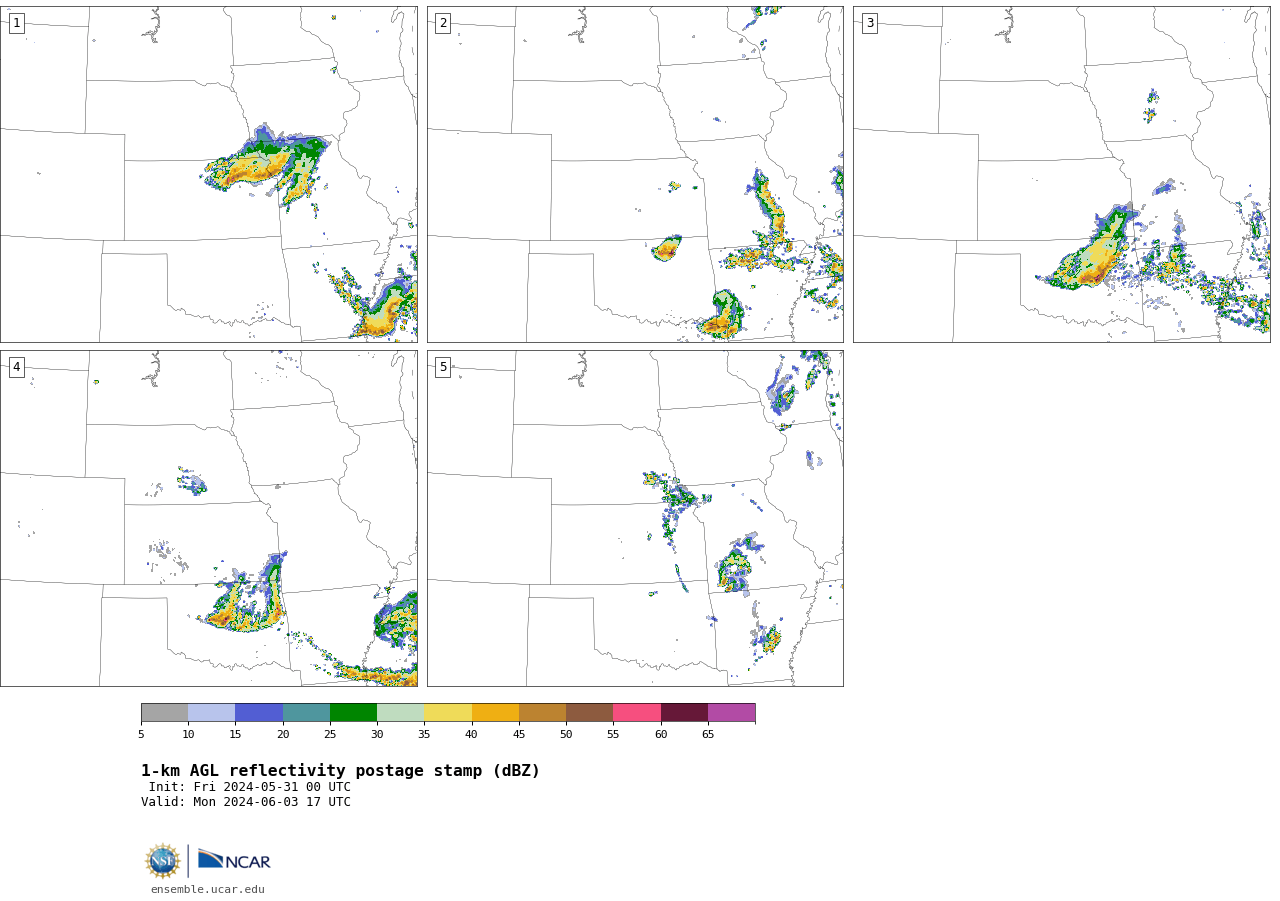Click the blue 15-20 dBZ swatch
Viewport: 1280px width, 901px height.
click(x=259, y=713)
